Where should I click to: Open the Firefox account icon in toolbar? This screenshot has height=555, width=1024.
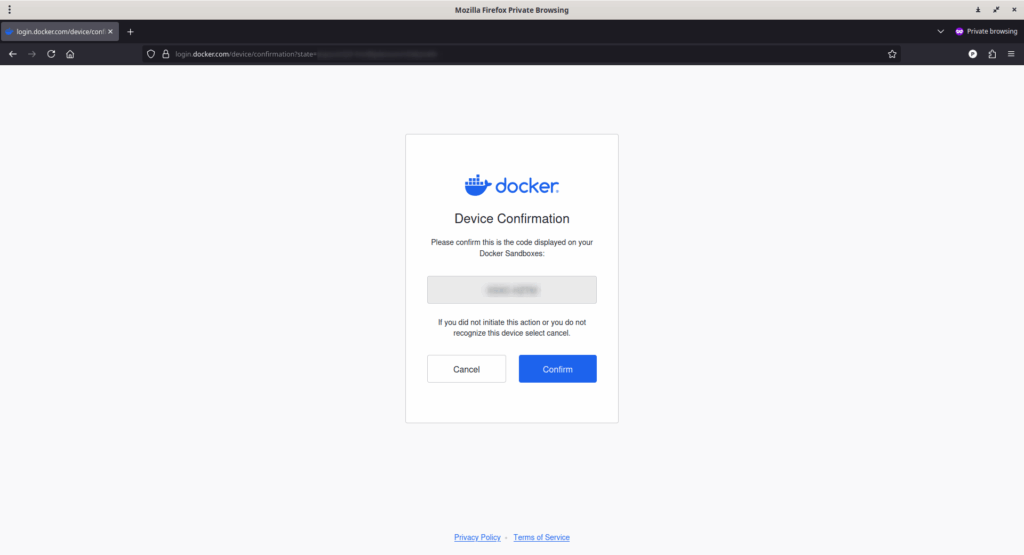972,54
